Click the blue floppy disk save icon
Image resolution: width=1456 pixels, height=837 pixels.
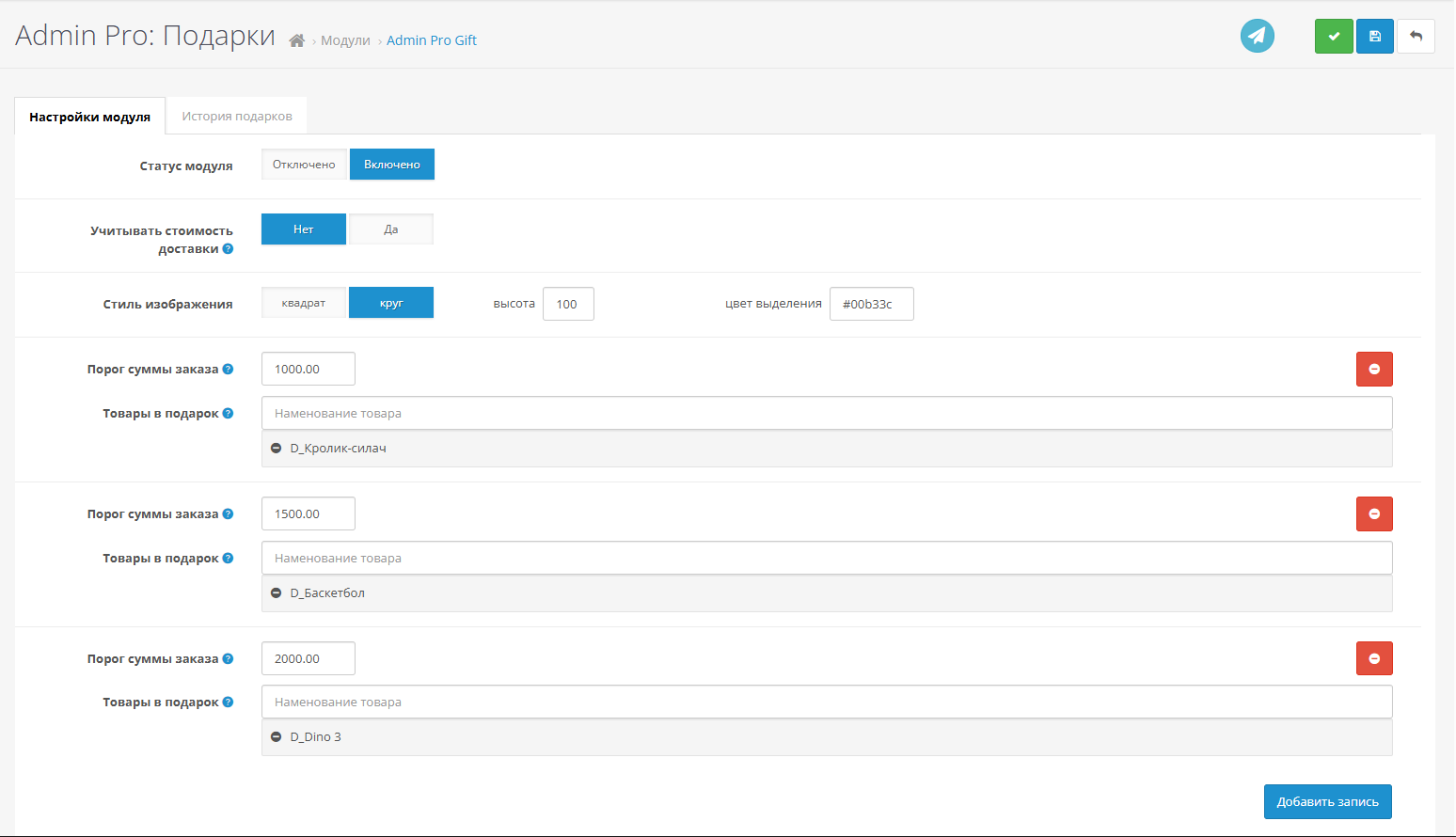tap(1374, 37)
